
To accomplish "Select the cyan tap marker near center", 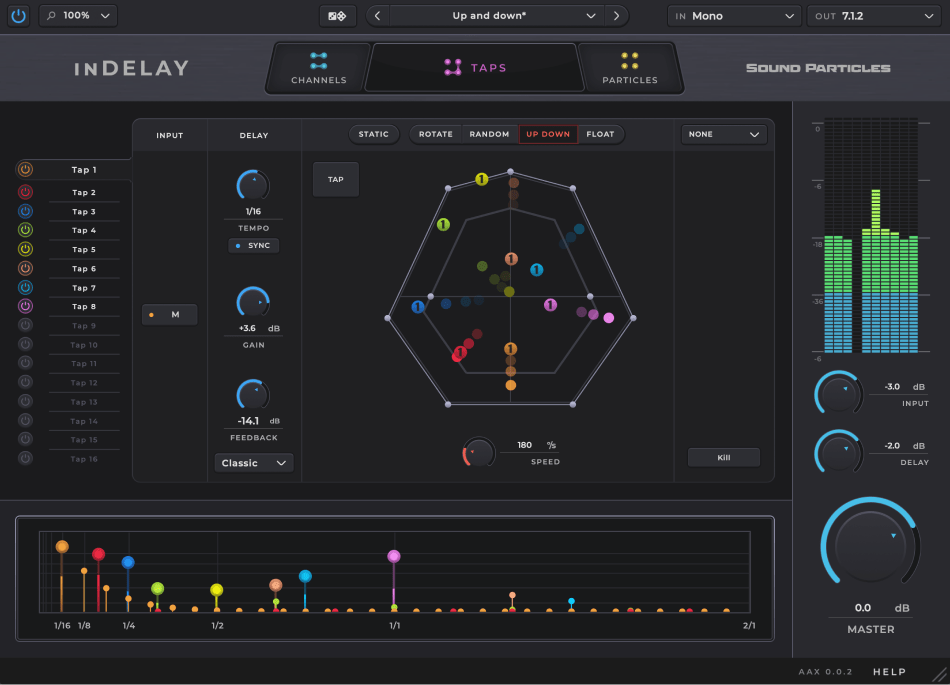I will (537, 270).
